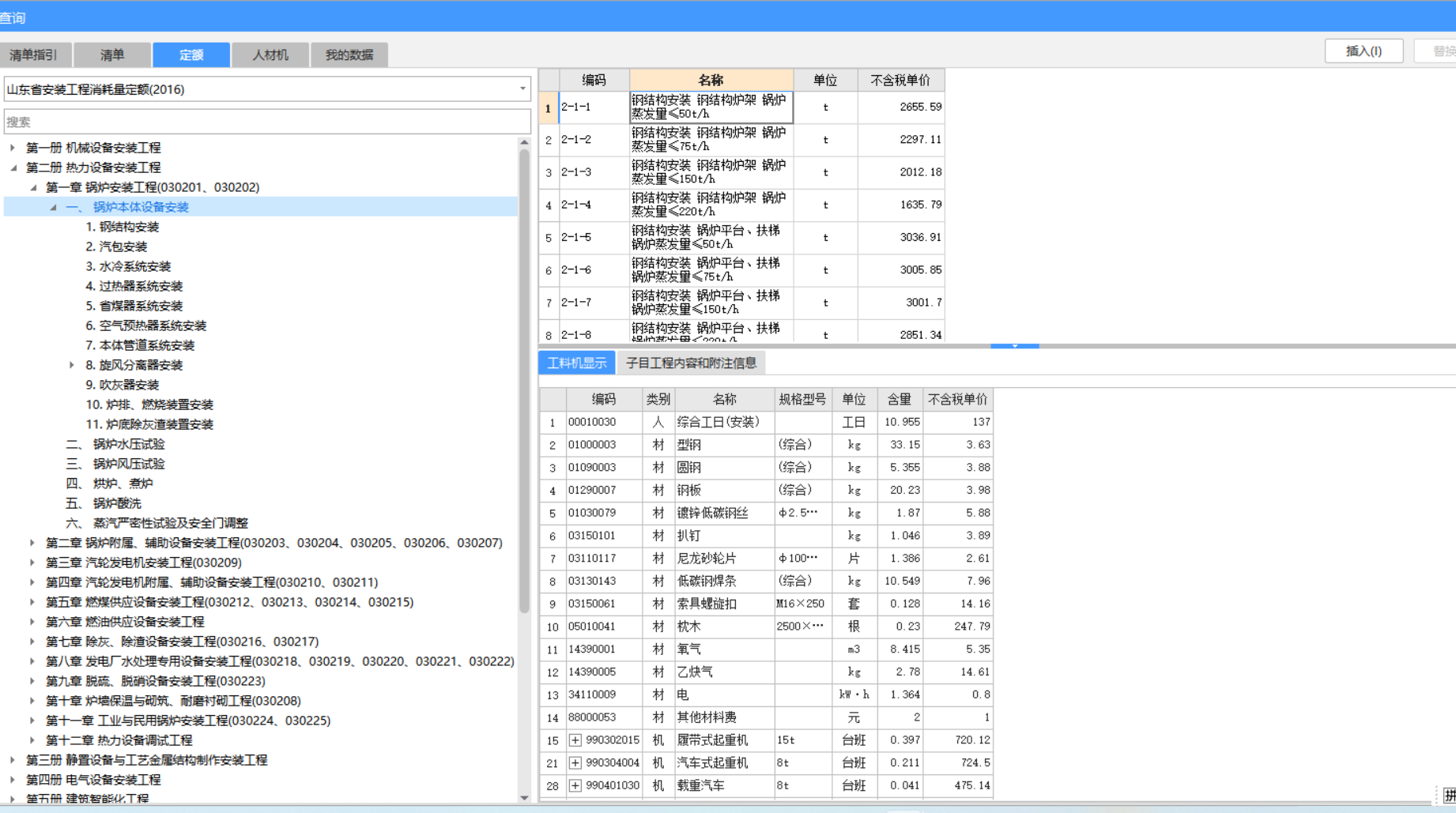Select 四、烘炉、煮炉 item
This screenshot has width=1456, height=813.
pyautogui.click(x=110, y=484)
